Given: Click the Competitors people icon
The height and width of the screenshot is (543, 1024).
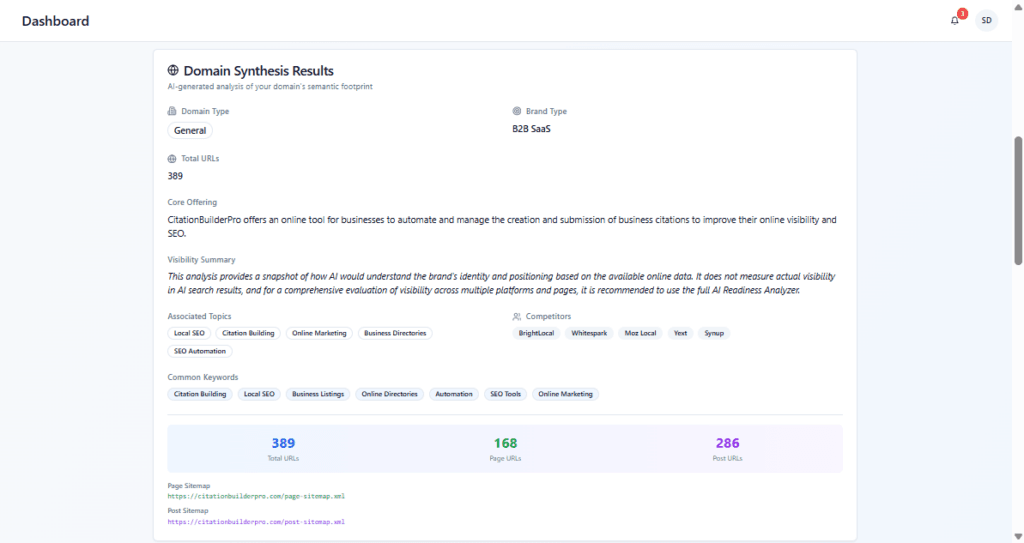Looking at the screenshot, I should click(x=517, y=317).
